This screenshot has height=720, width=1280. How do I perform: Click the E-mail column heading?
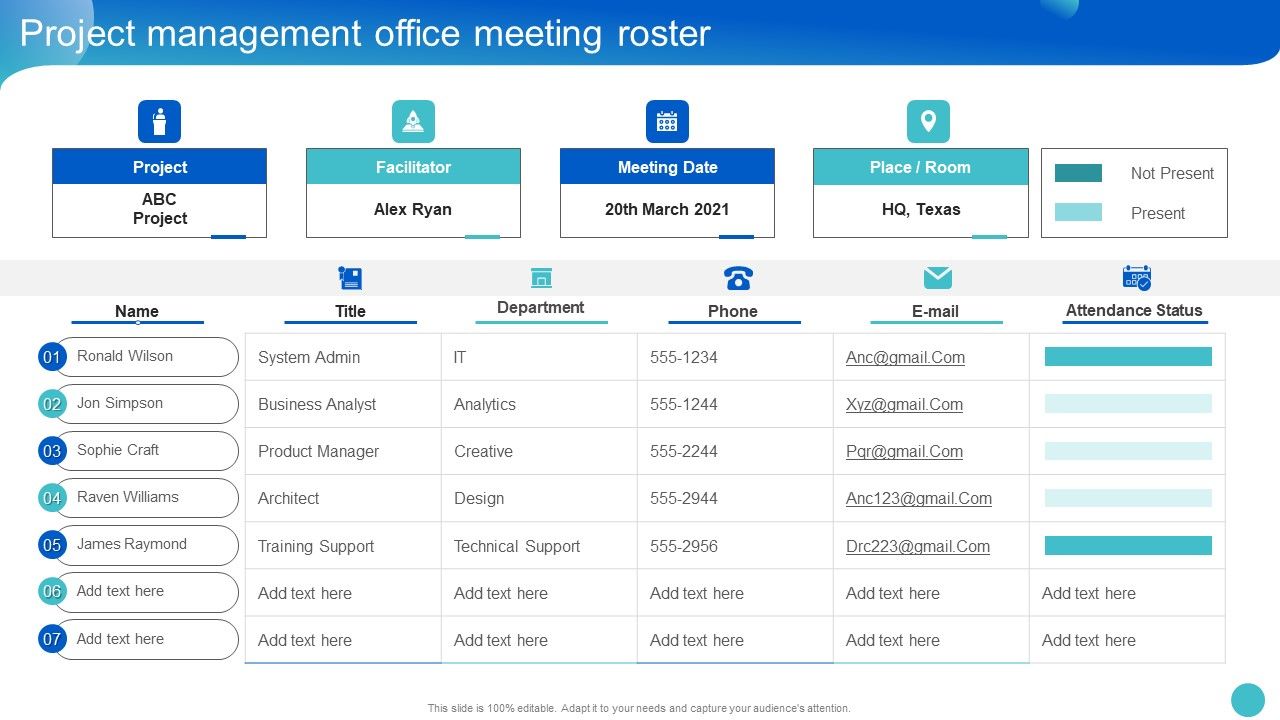935,311
